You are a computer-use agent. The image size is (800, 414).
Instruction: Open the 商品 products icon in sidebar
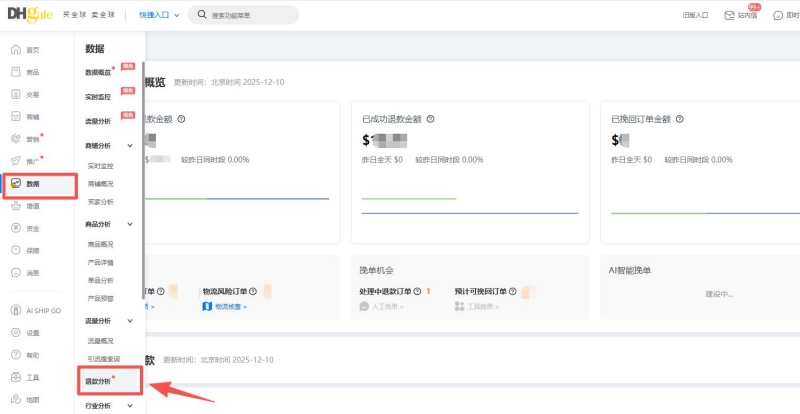16,72
